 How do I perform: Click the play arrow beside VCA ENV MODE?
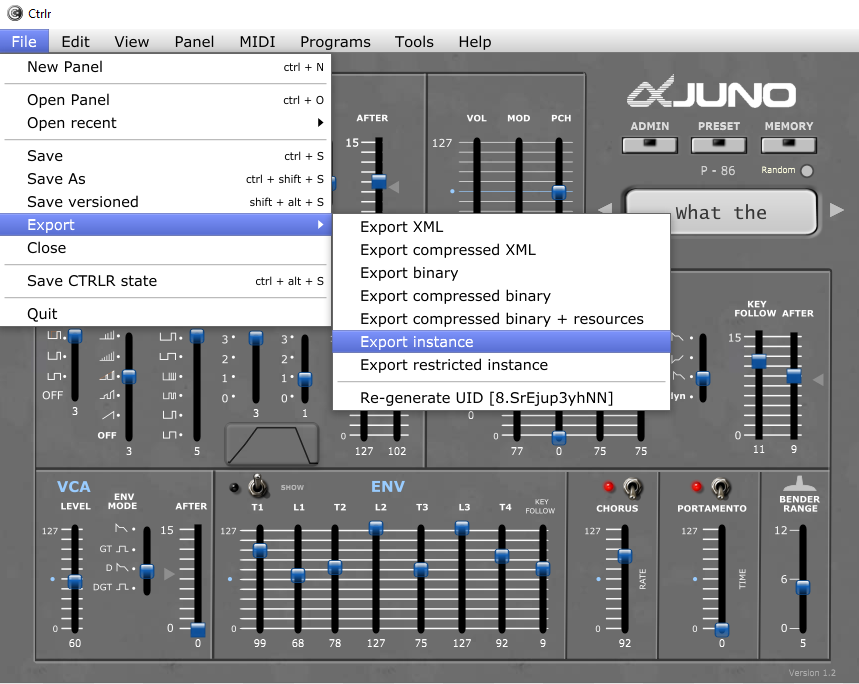pyautogui.click(x=169, y=573)
